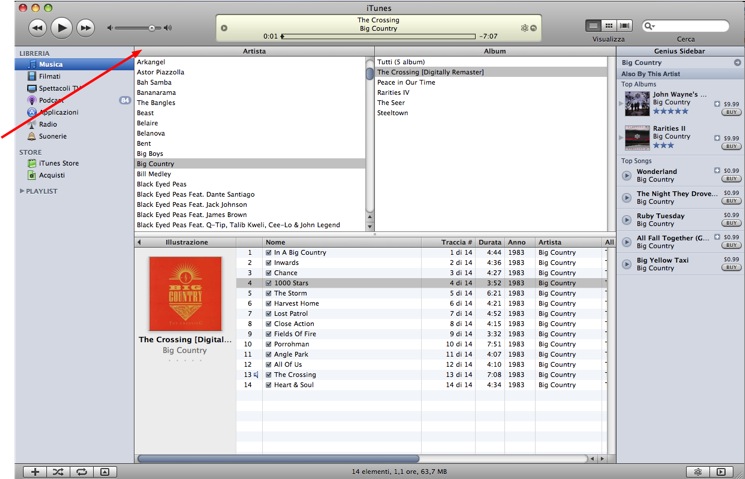
Task: Switch to list view
Action: pos(593,26)
